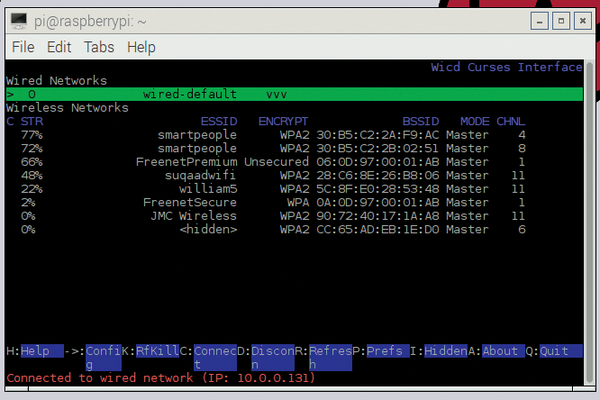Click BSSID CC:65:AD:EB:1E:D0
The image size is (600, 400).
[378, 229]
